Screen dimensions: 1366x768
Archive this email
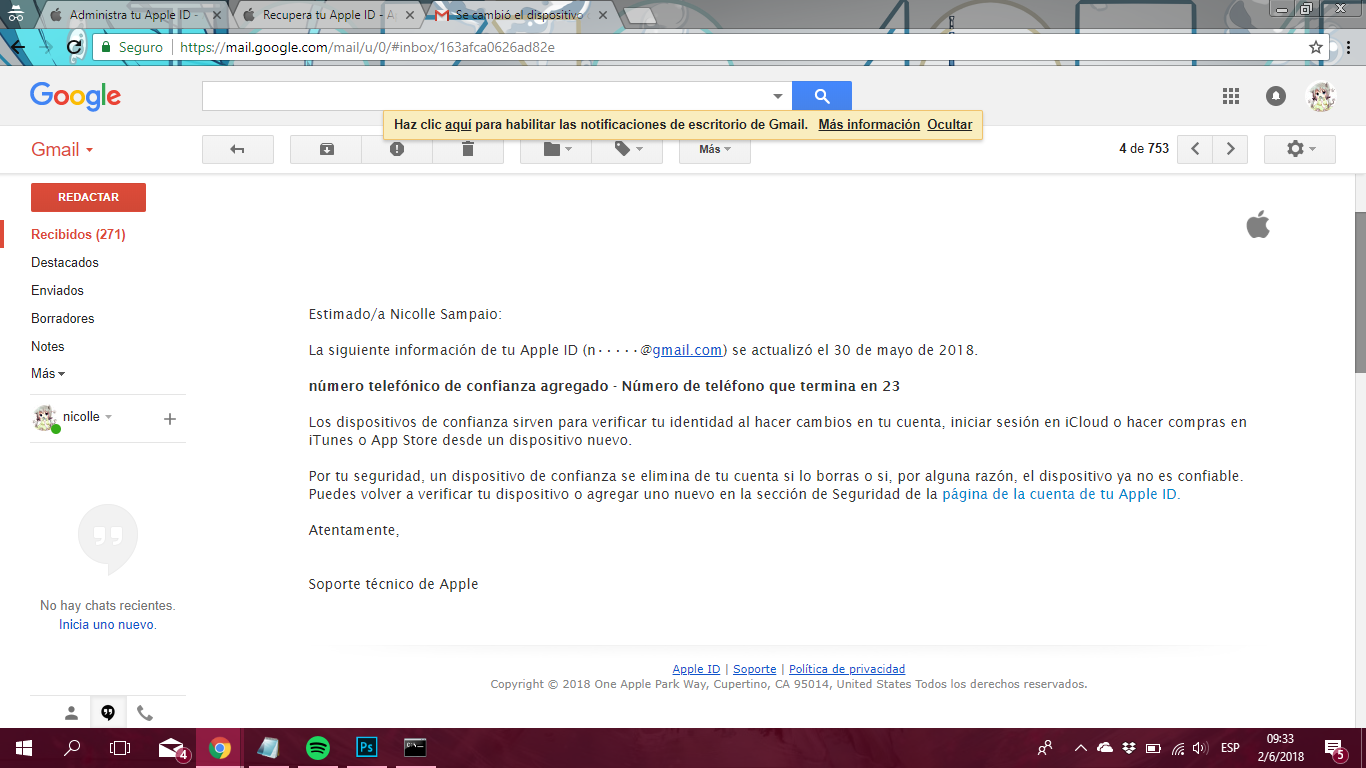(x=326, y=149)
